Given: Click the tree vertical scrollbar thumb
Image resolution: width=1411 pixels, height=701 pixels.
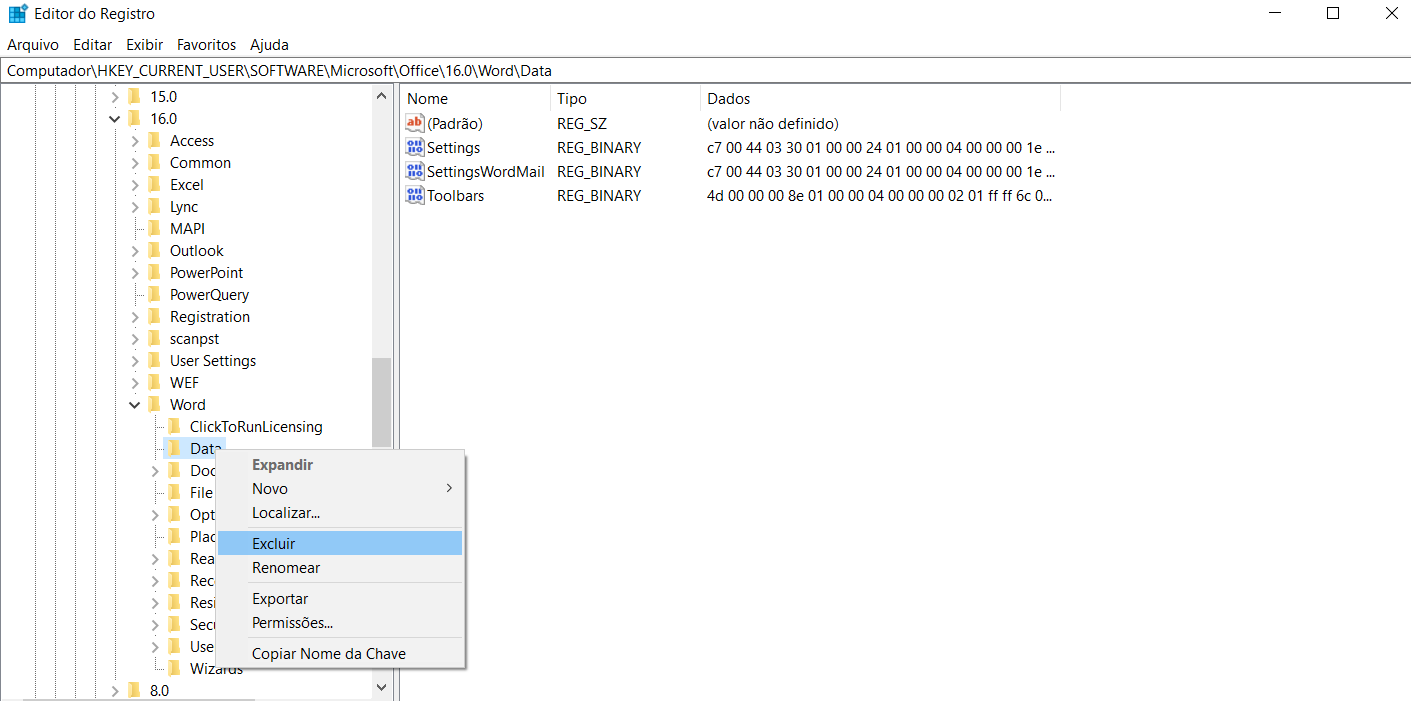Looking at the screenshot, I should 381,403.
